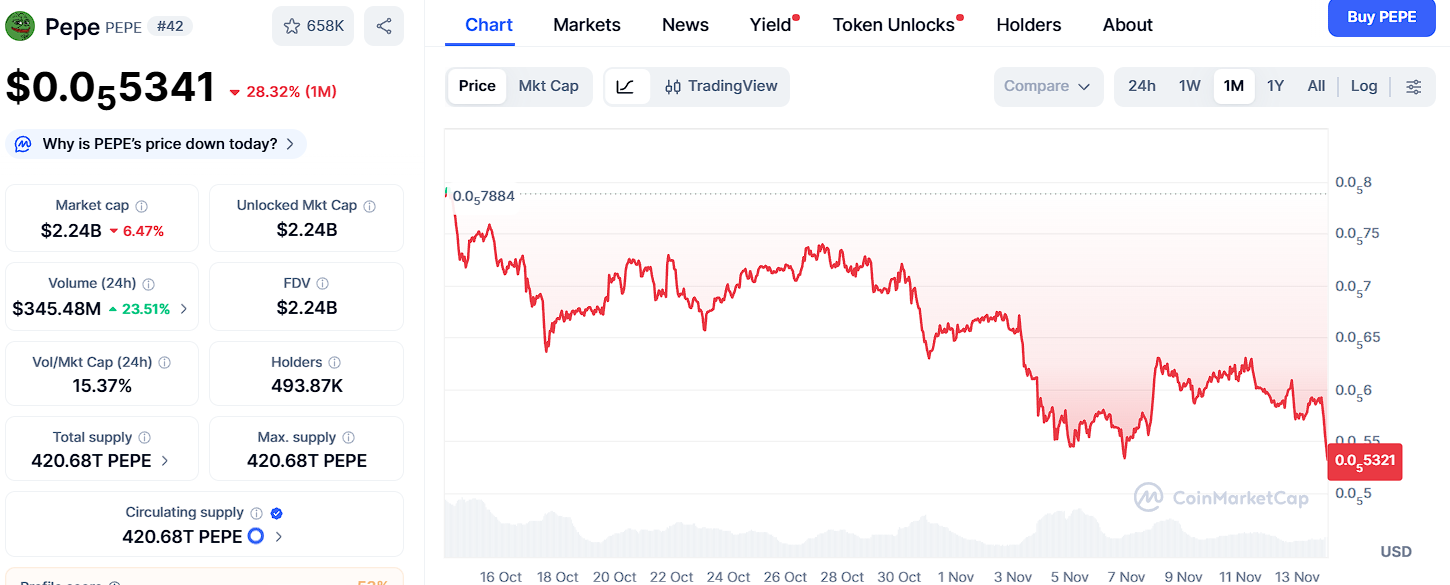Switch chart to Mkt Cap view
Image resolution: width=1450 pixels, height=585 pixels.
[x=548, y=87]
